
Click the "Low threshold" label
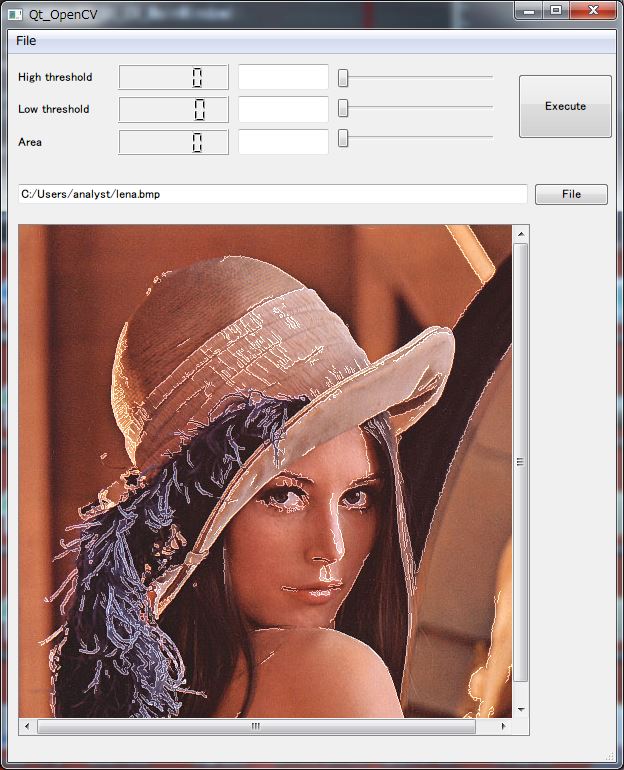pos(54,109)
